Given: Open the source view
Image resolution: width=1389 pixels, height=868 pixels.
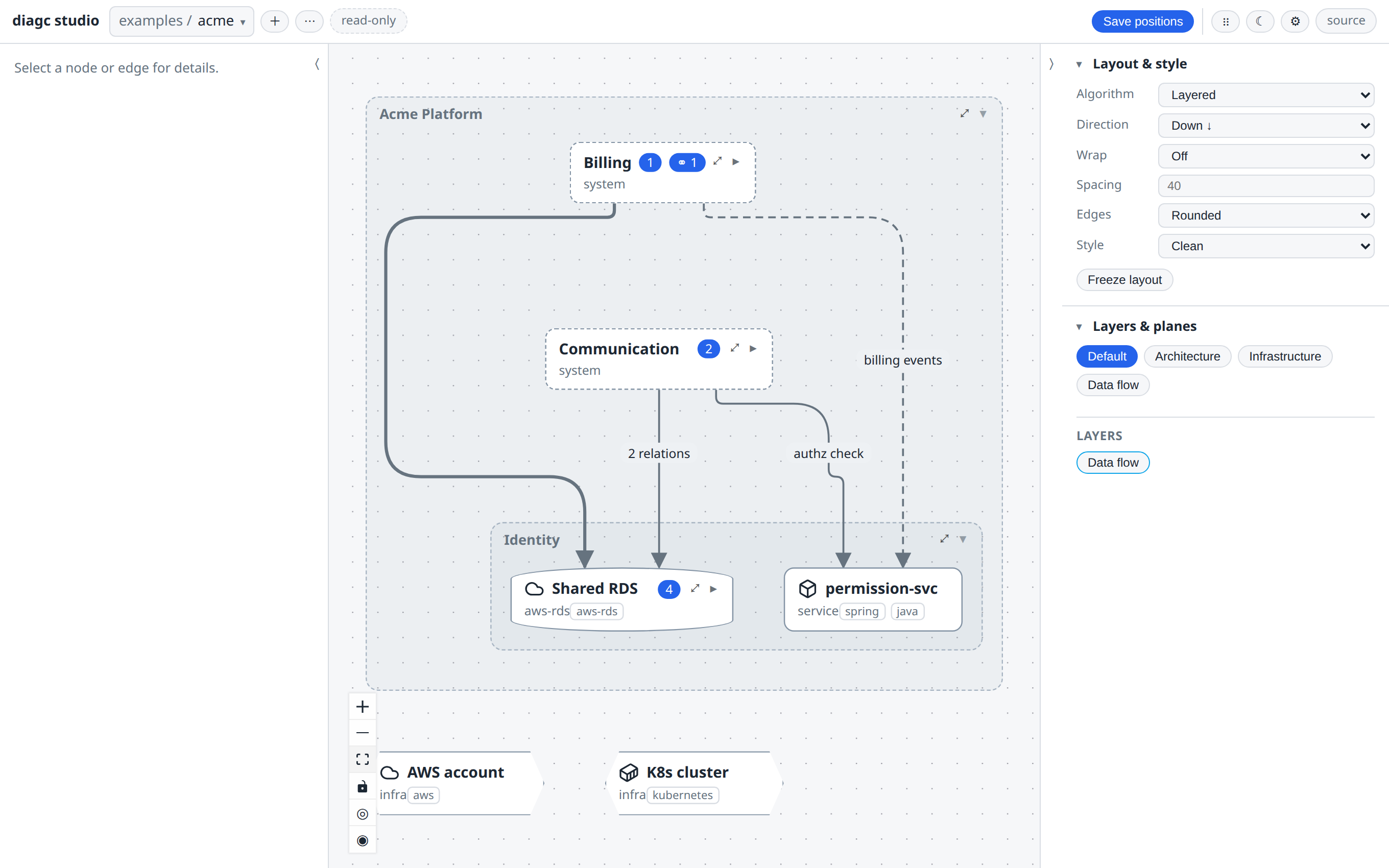Looking at the screenshot, I should tap(1346, 20).
